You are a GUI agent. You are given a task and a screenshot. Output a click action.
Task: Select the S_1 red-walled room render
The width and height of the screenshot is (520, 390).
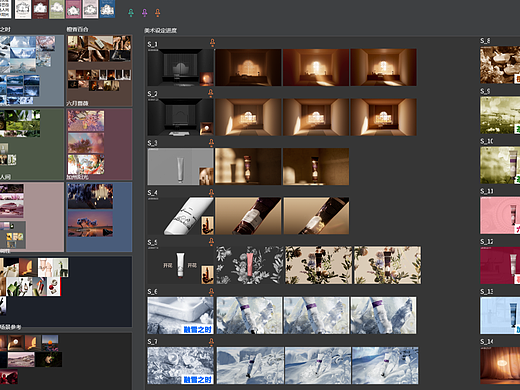[x=316, y=67]
